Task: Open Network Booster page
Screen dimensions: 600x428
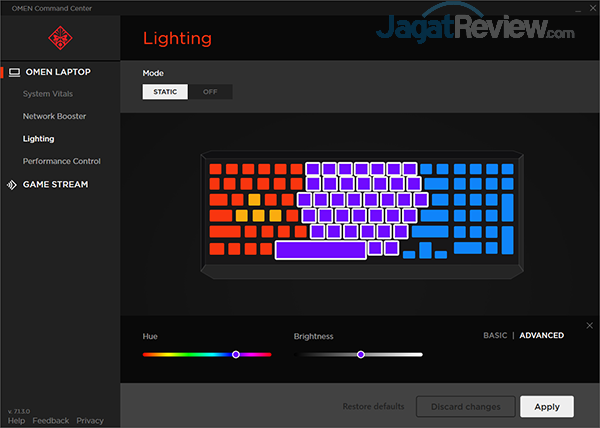Action: point(54,116)
